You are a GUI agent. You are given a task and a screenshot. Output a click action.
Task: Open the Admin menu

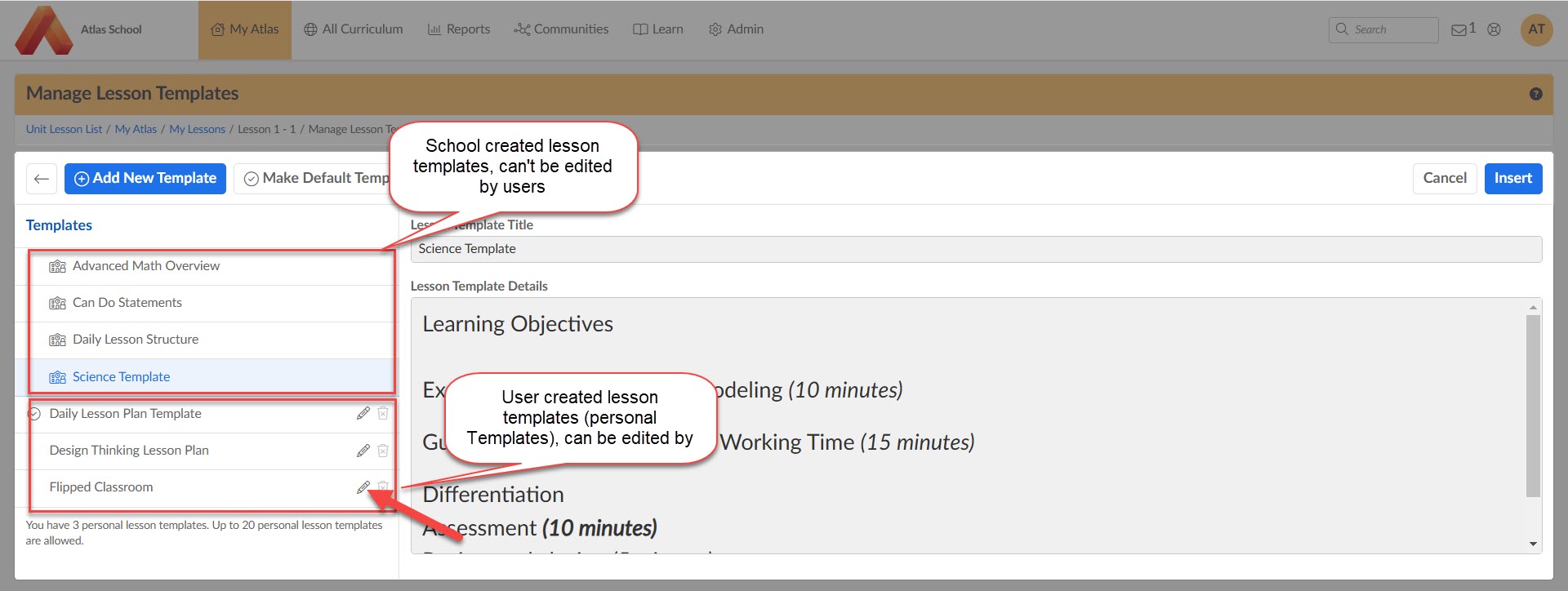click(736, 29)
